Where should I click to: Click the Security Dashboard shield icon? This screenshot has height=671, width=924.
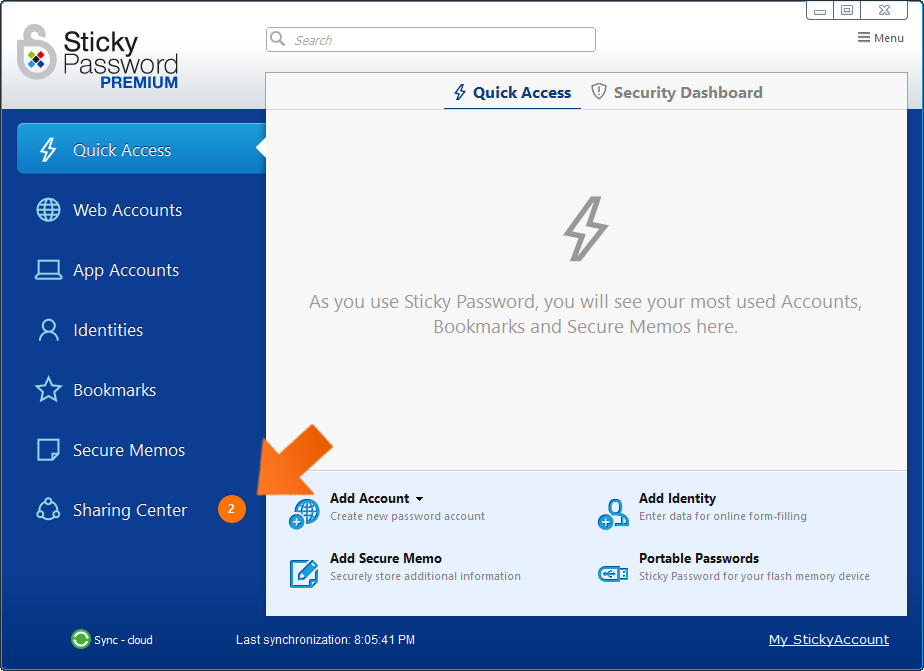pyautogui.click(x=599, y=91)
